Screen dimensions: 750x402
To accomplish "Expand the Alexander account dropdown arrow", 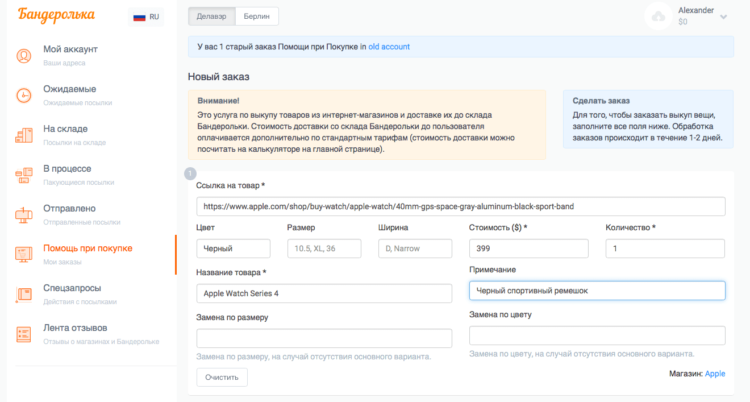I will 724,17.
